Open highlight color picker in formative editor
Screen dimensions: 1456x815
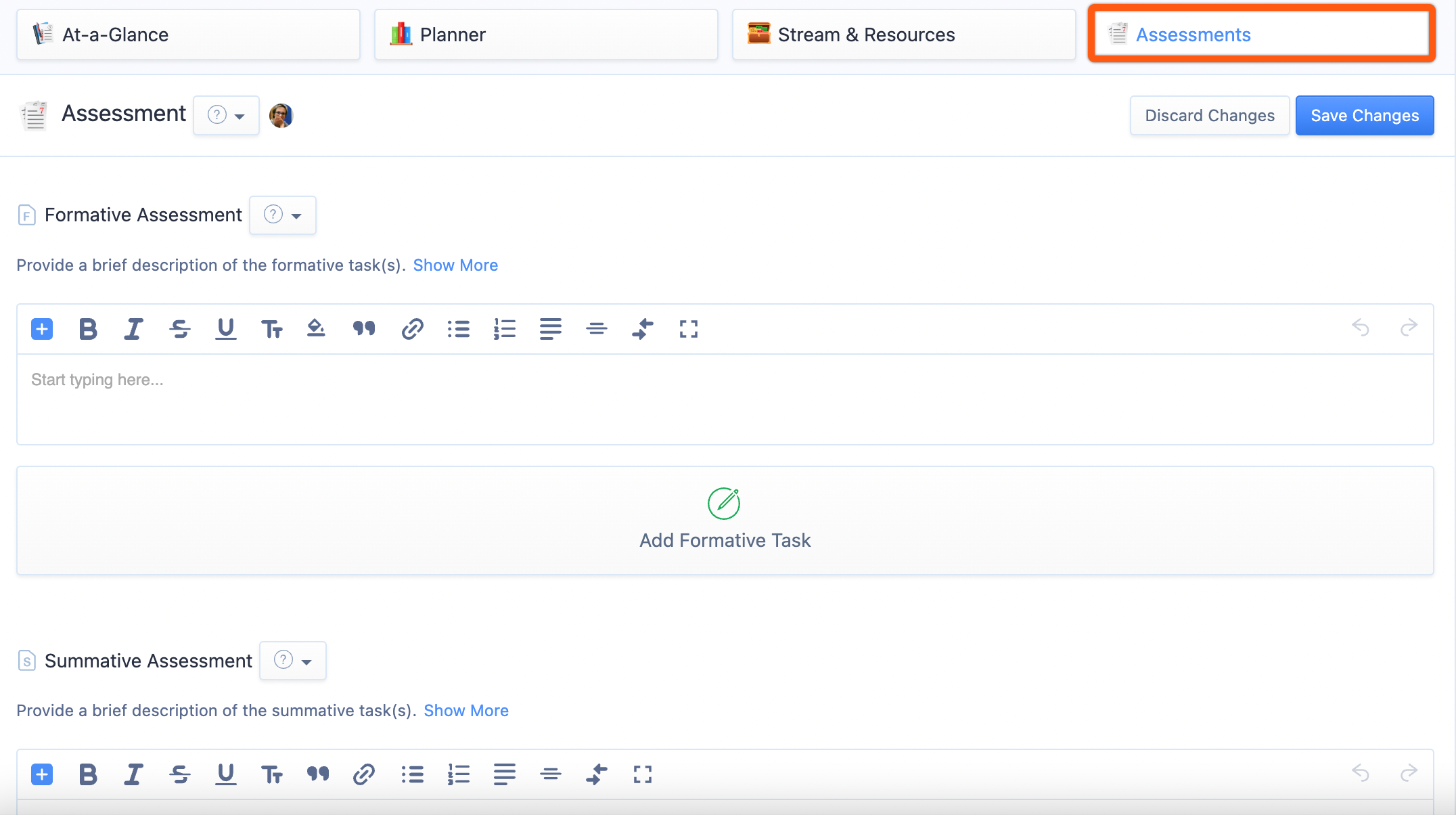tap(316, 329)
